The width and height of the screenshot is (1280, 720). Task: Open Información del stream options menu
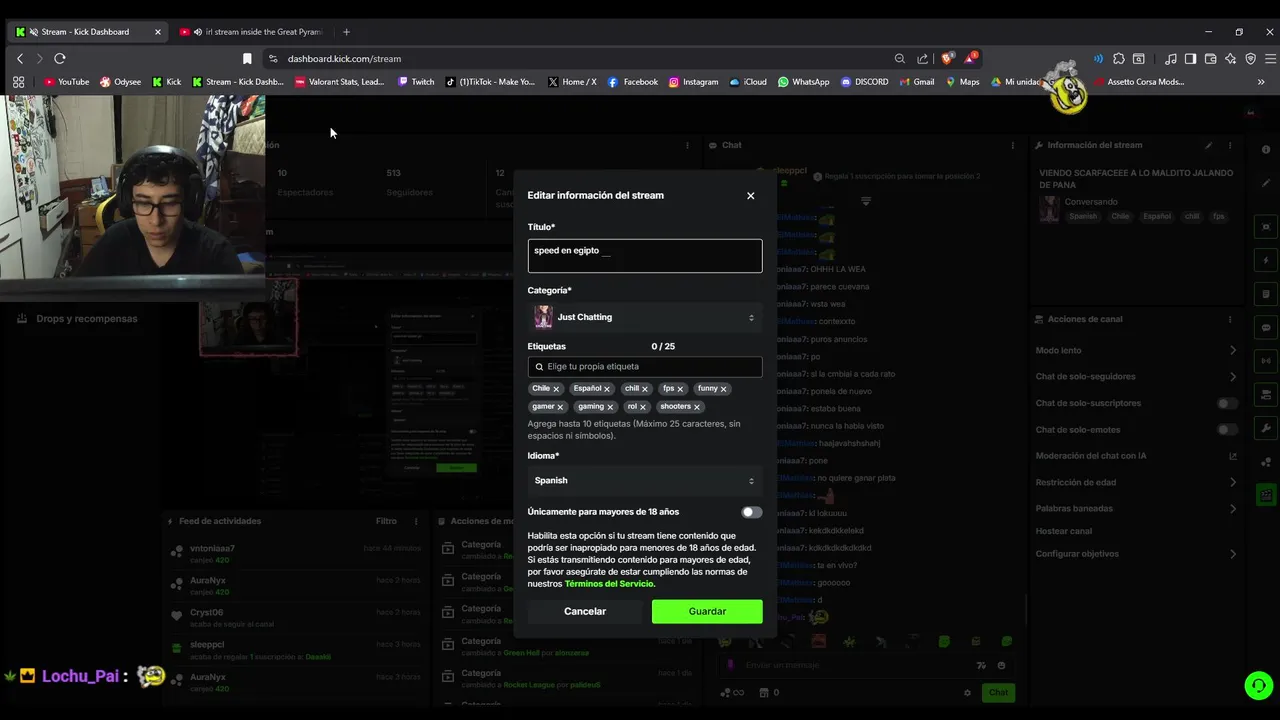[1230, 146]
